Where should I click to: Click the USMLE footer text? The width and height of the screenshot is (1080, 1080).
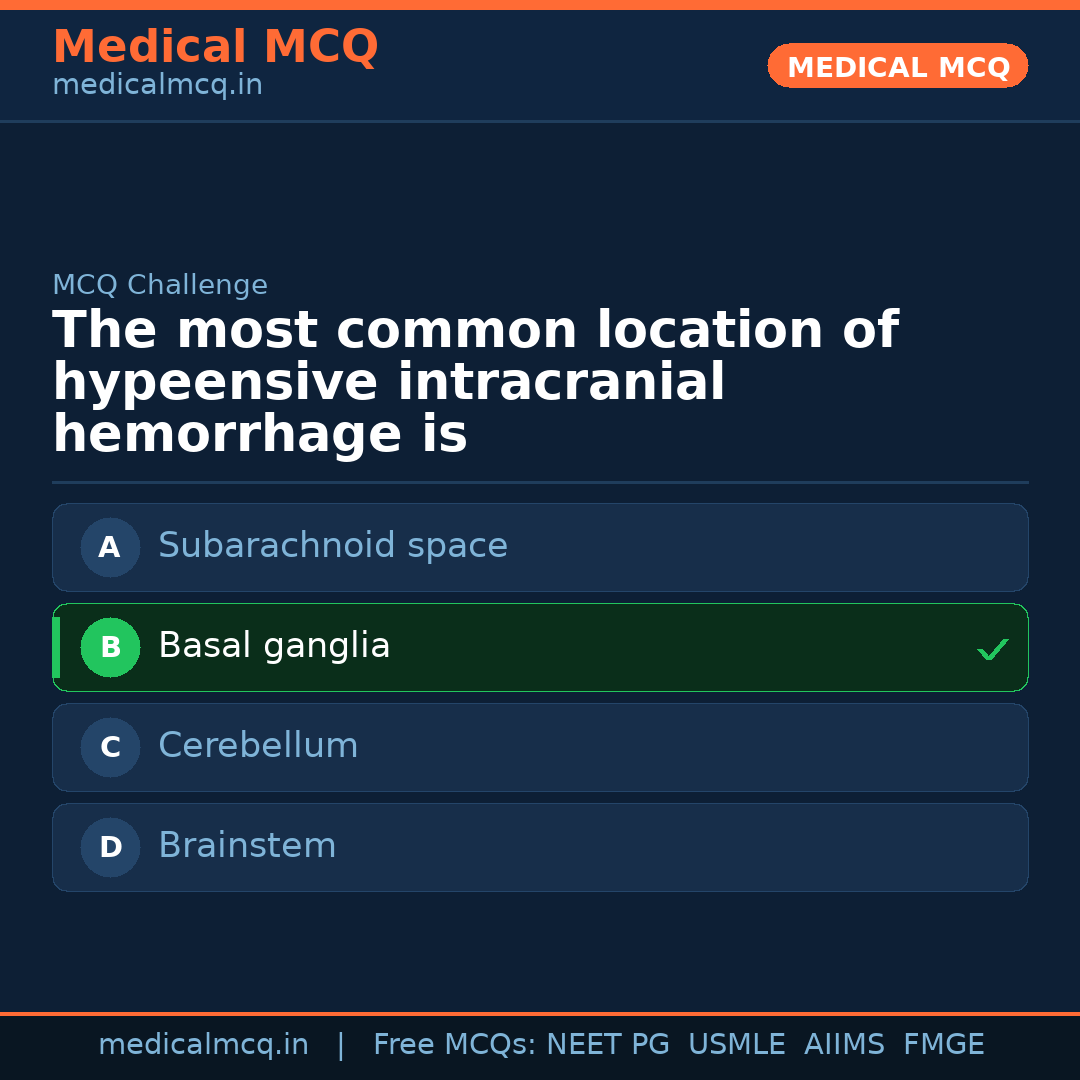(736, 1045)
